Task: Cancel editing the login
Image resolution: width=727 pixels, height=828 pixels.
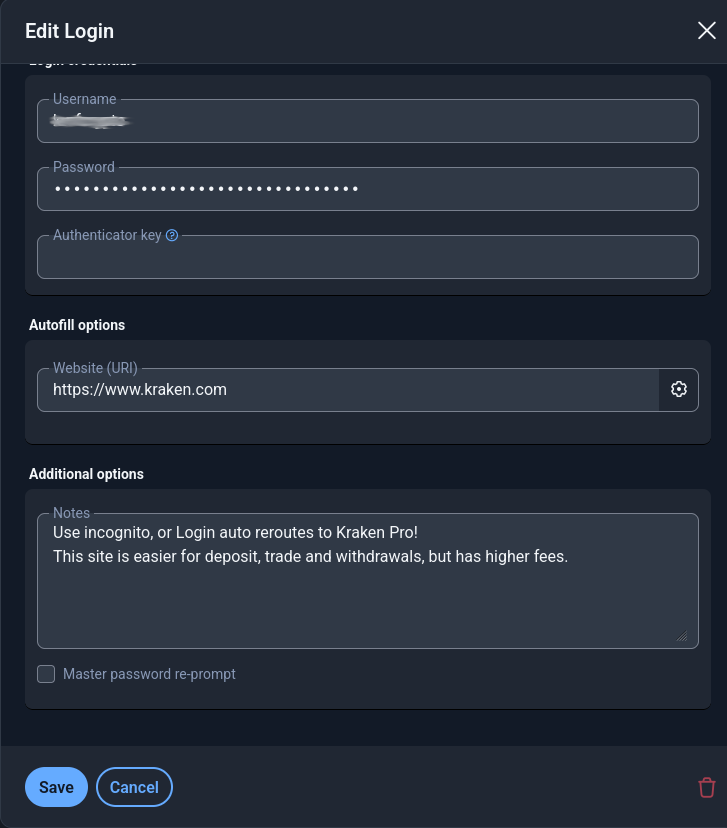Action: tap(134, 787)
